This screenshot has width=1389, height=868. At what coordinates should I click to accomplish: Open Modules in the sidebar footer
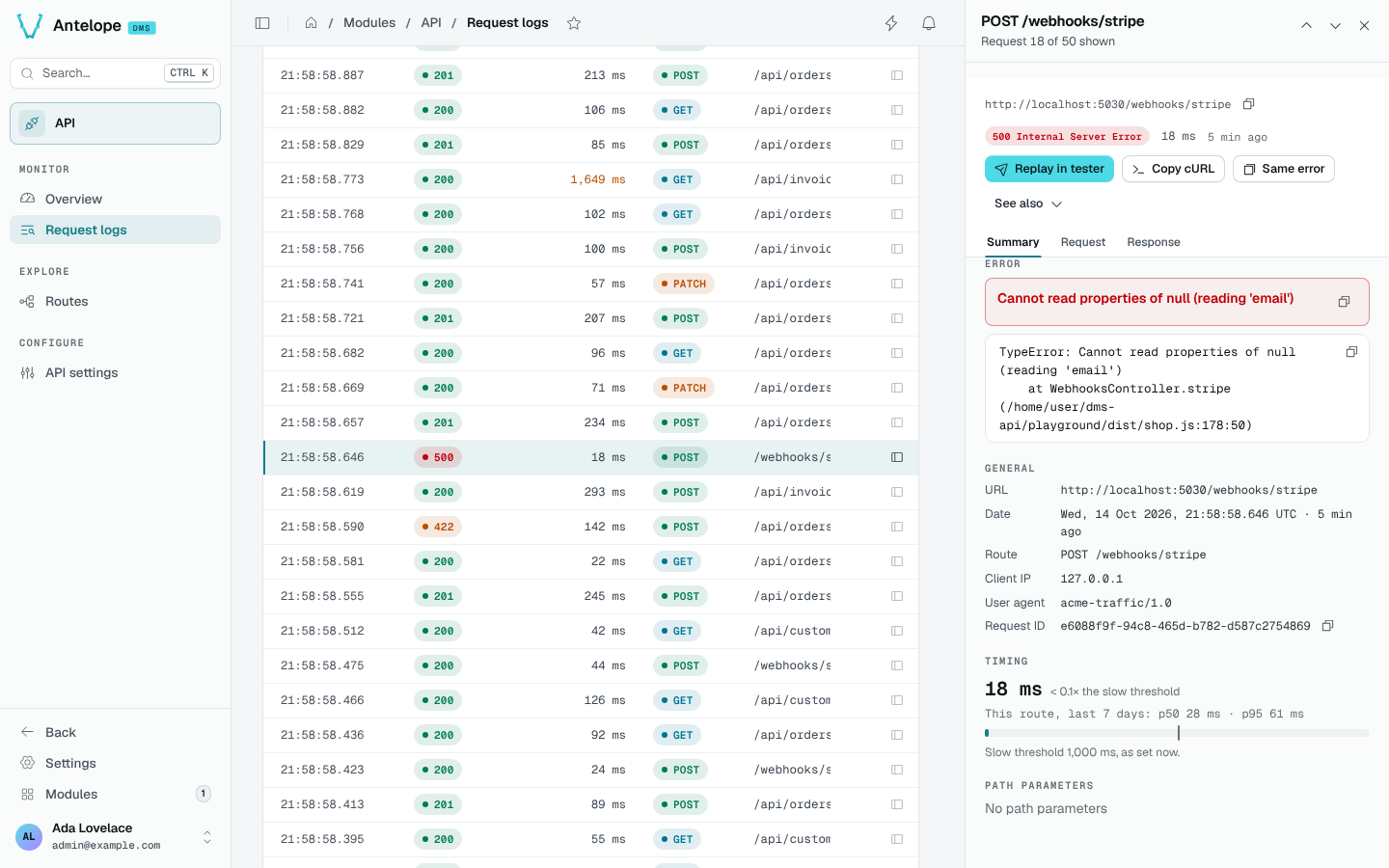click(115, 794)
